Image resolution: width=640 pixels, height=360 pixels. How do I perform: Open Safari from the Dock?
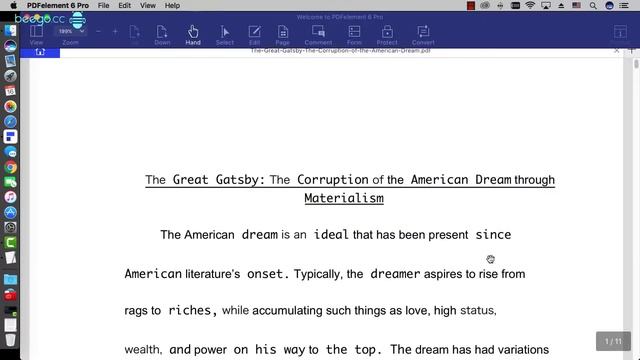point(10,122)
